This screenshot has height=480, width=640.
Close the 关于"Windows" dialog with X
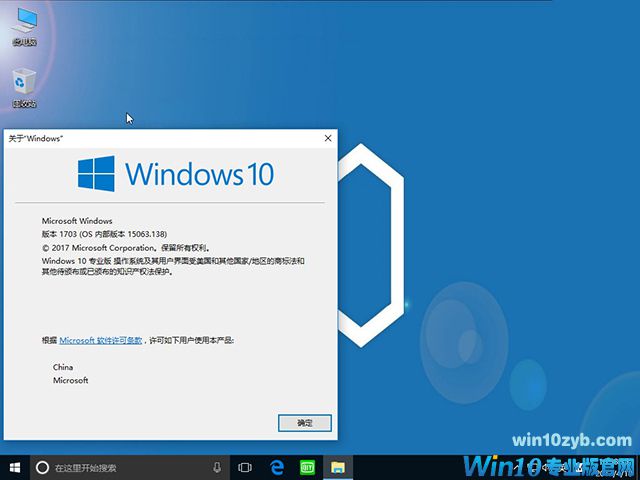tap(327, 138)
